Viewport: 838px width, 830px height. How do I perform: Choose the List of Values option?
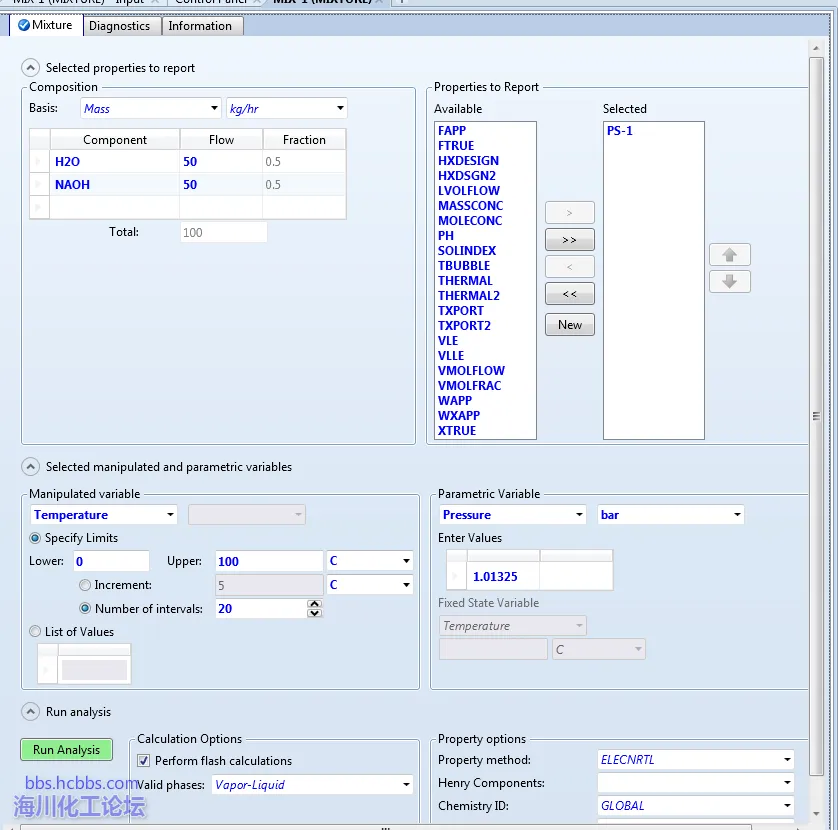tap(36, 632)
